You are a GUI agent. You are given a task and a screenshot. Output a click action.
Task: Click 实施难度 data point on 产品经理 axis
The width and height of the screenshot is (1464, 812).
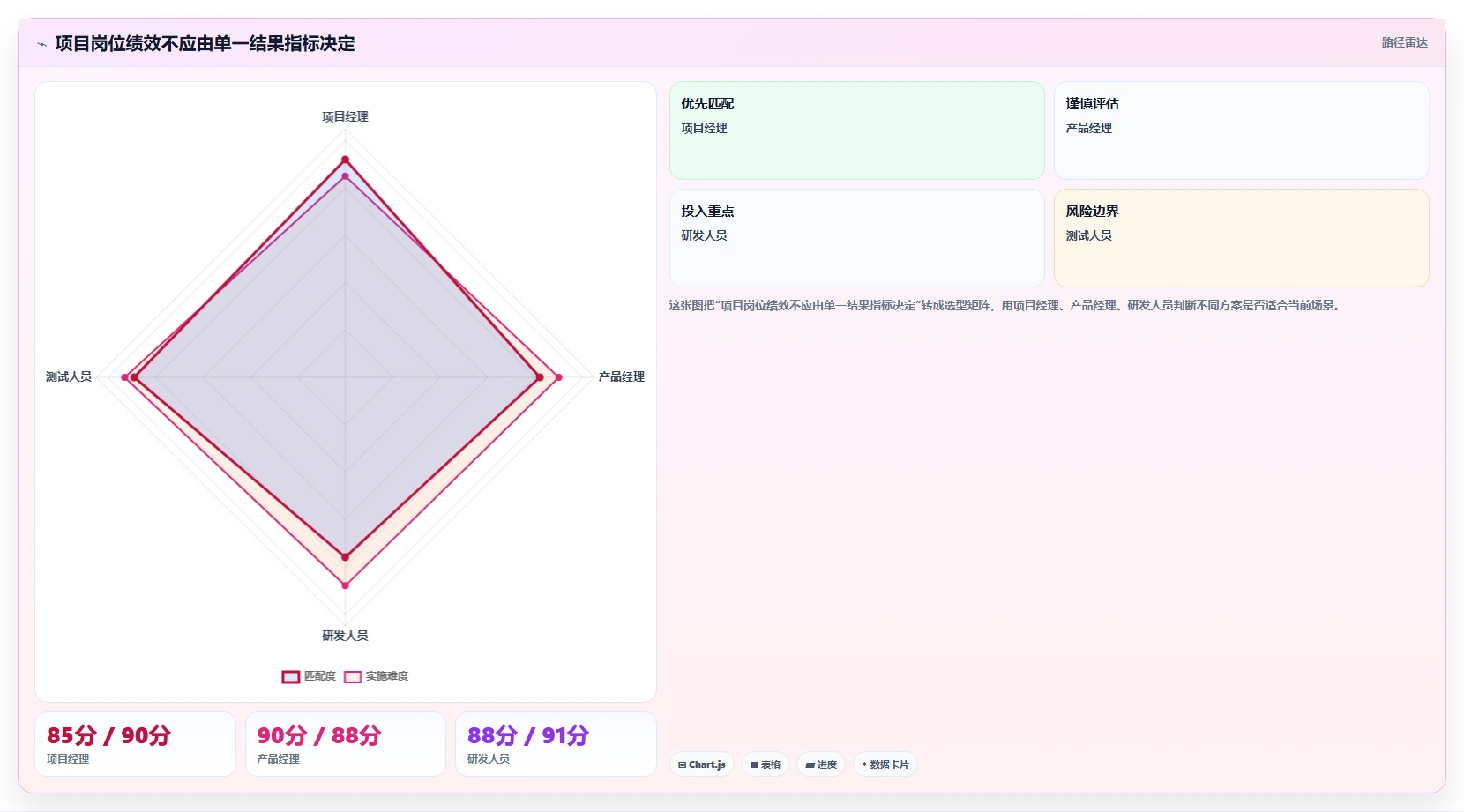coord(558,377)
